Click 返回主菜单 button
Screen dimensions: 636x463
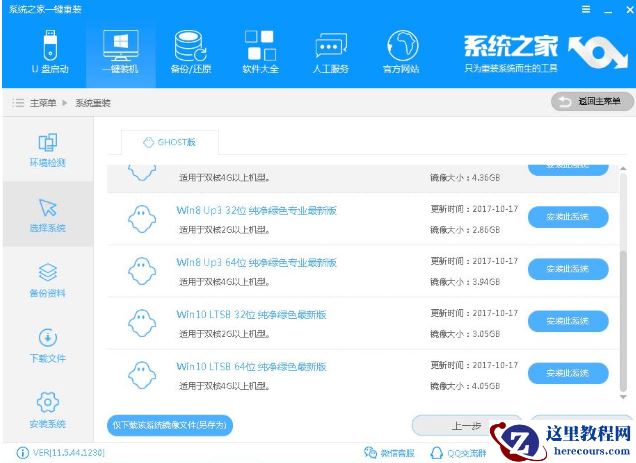592,101
